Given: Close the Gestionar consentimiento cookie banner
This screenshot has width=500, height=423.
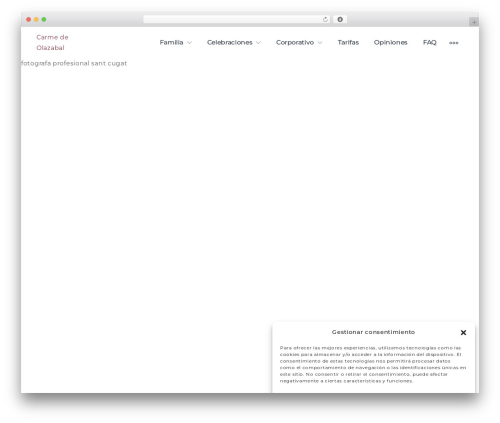Looking at the screenshot, I should click(x=463, y=332).
